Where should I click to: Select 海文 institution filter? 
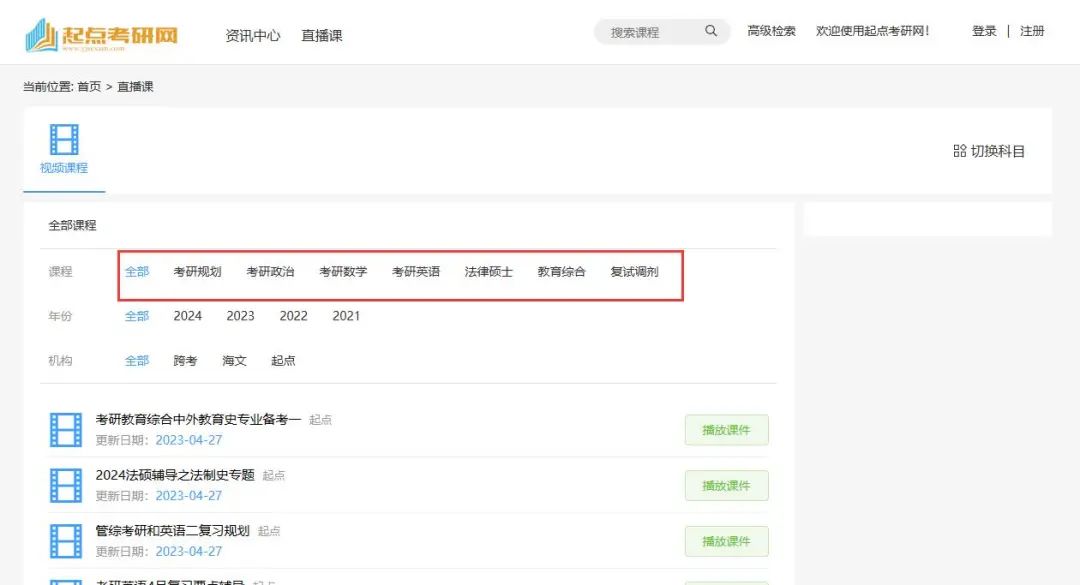tap(234, 360)
